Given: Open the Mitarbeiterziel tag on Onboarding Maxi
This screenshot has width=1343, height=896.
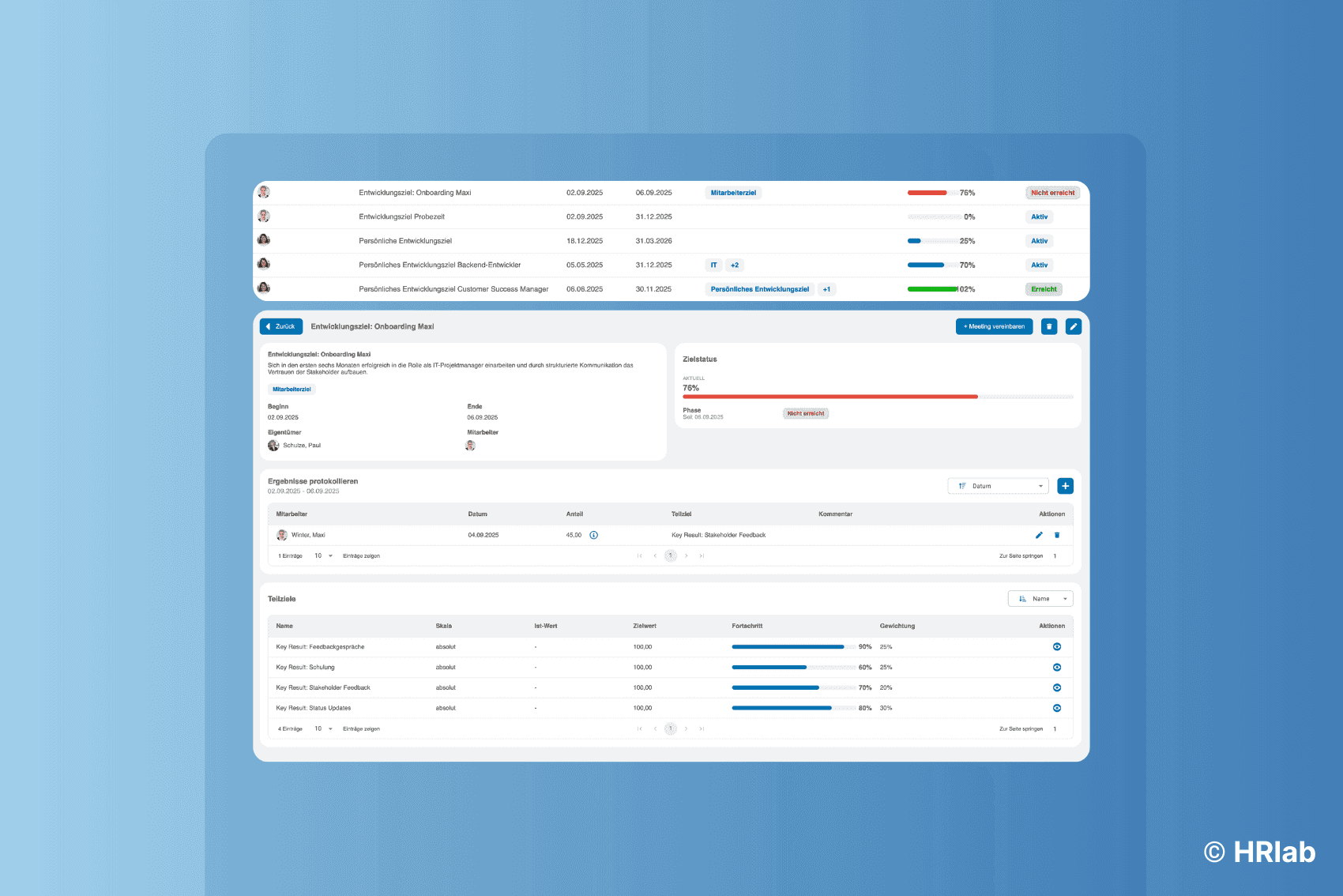Looking at the screenshot, I should click(732, 192).
